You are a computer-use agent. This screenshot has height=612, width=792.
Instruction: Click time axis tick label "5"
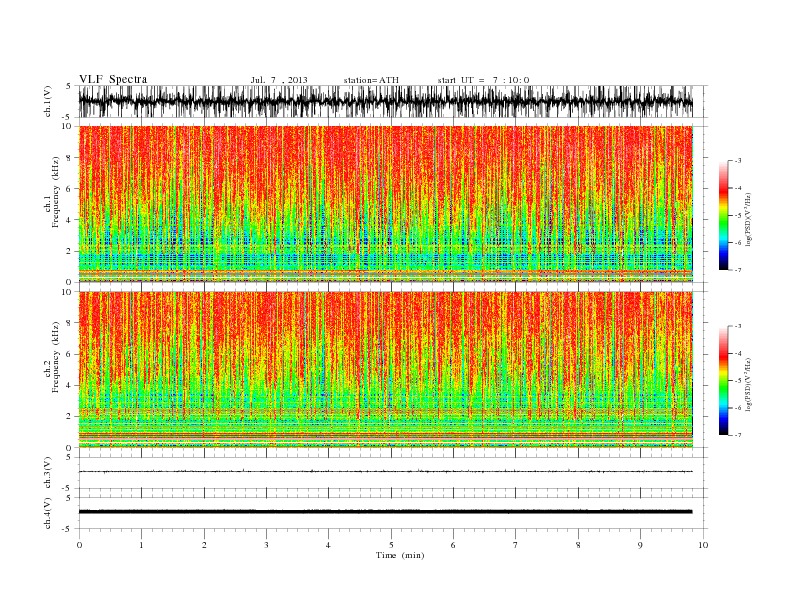pyautogui.click(x=391, y=545)
